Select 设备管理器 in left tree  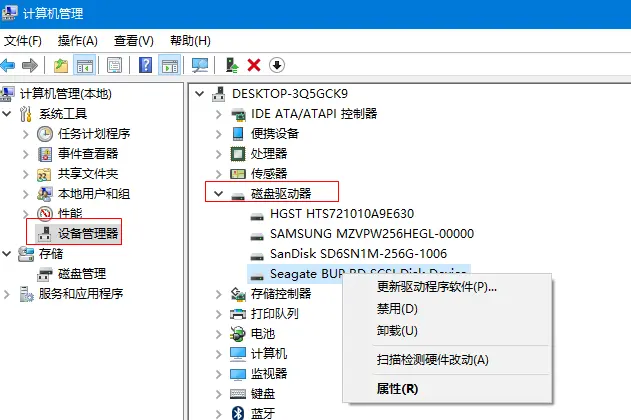88,233
